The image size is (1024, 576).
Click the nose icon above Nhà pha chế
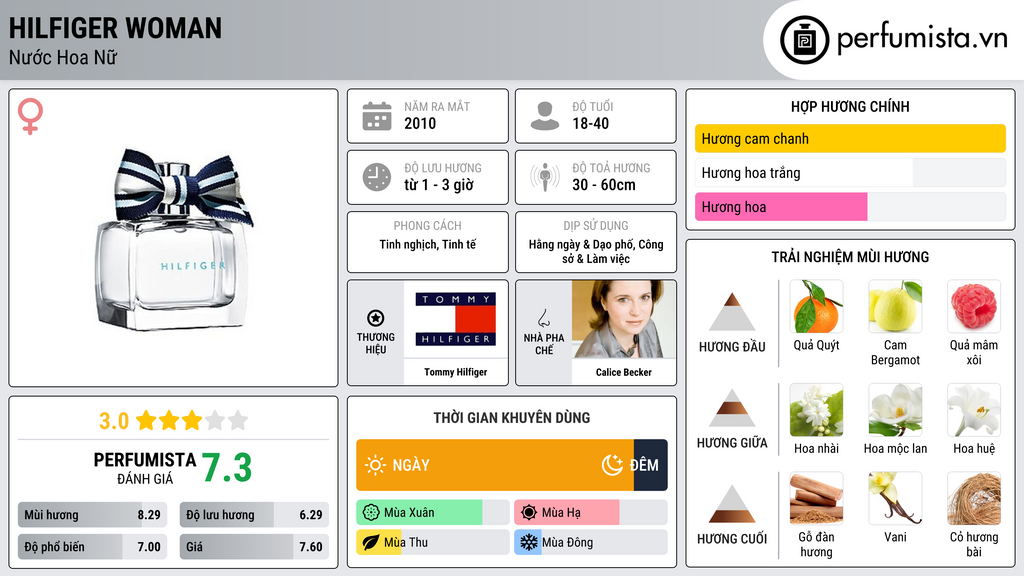click(x=543, y=318)
